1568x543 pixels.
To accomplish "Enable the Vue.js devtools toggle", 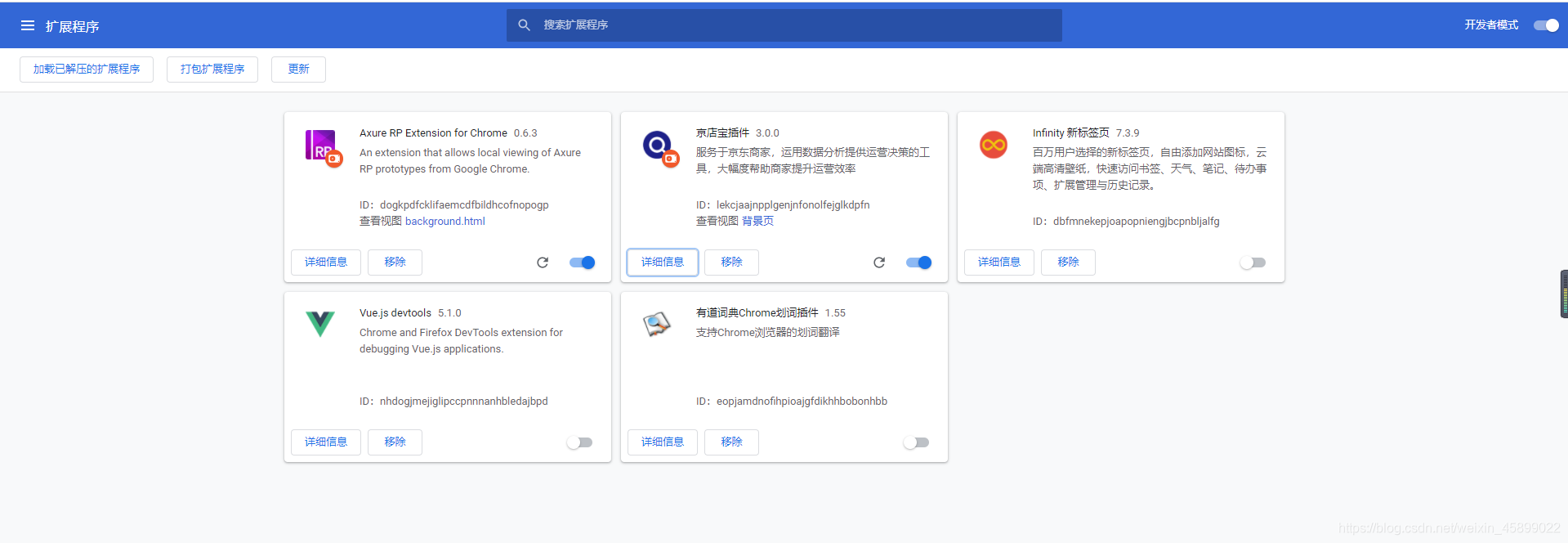I will coord(579,442).
